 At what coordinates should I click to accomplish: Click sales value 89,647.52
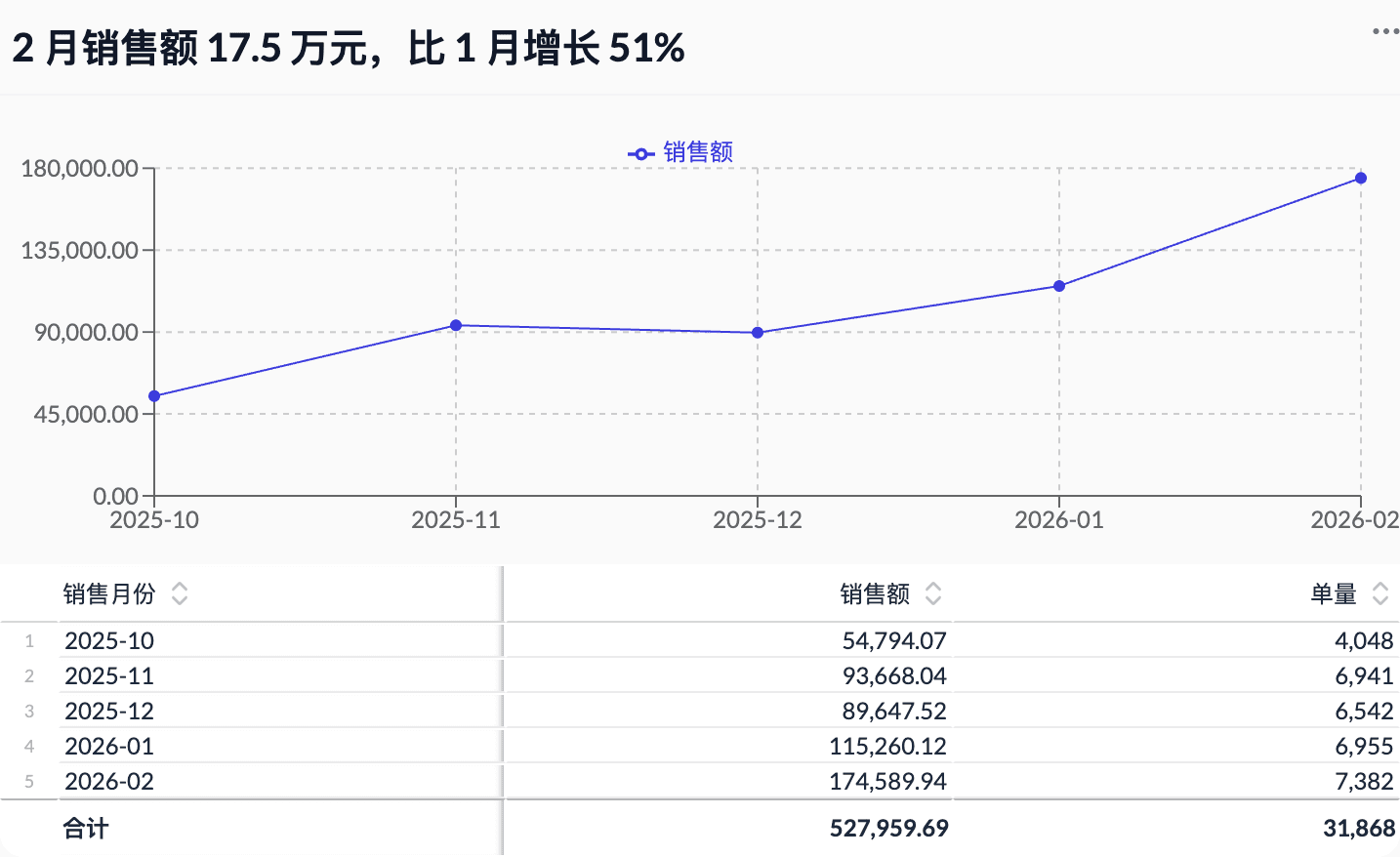[x=894, y=712]
